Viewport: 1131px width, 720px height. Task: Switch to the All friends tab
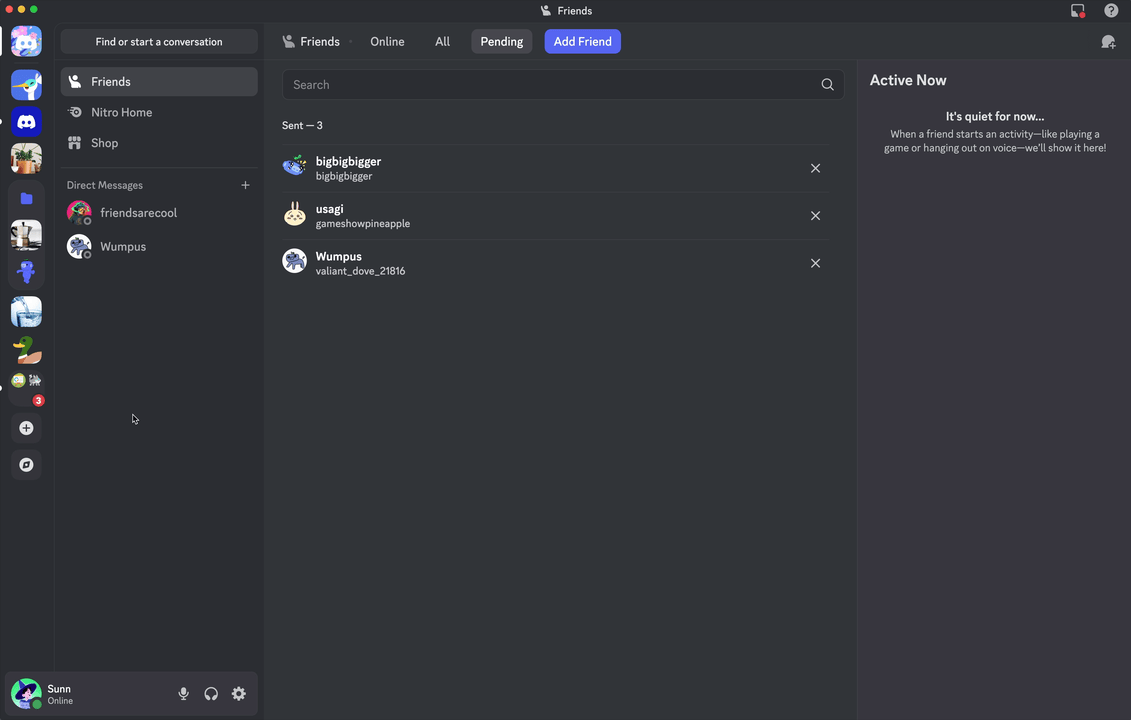click(x=442, y=42)
